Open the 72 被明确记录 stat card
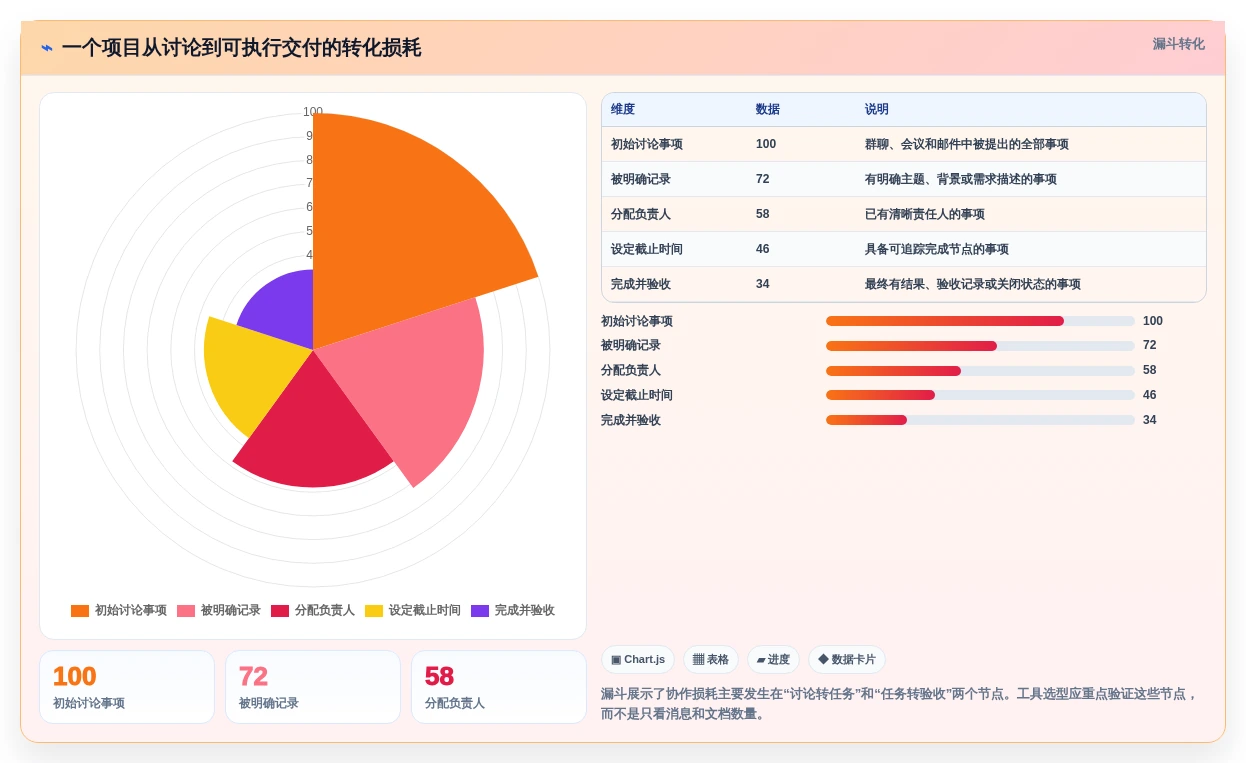 (x=313, y=687)
